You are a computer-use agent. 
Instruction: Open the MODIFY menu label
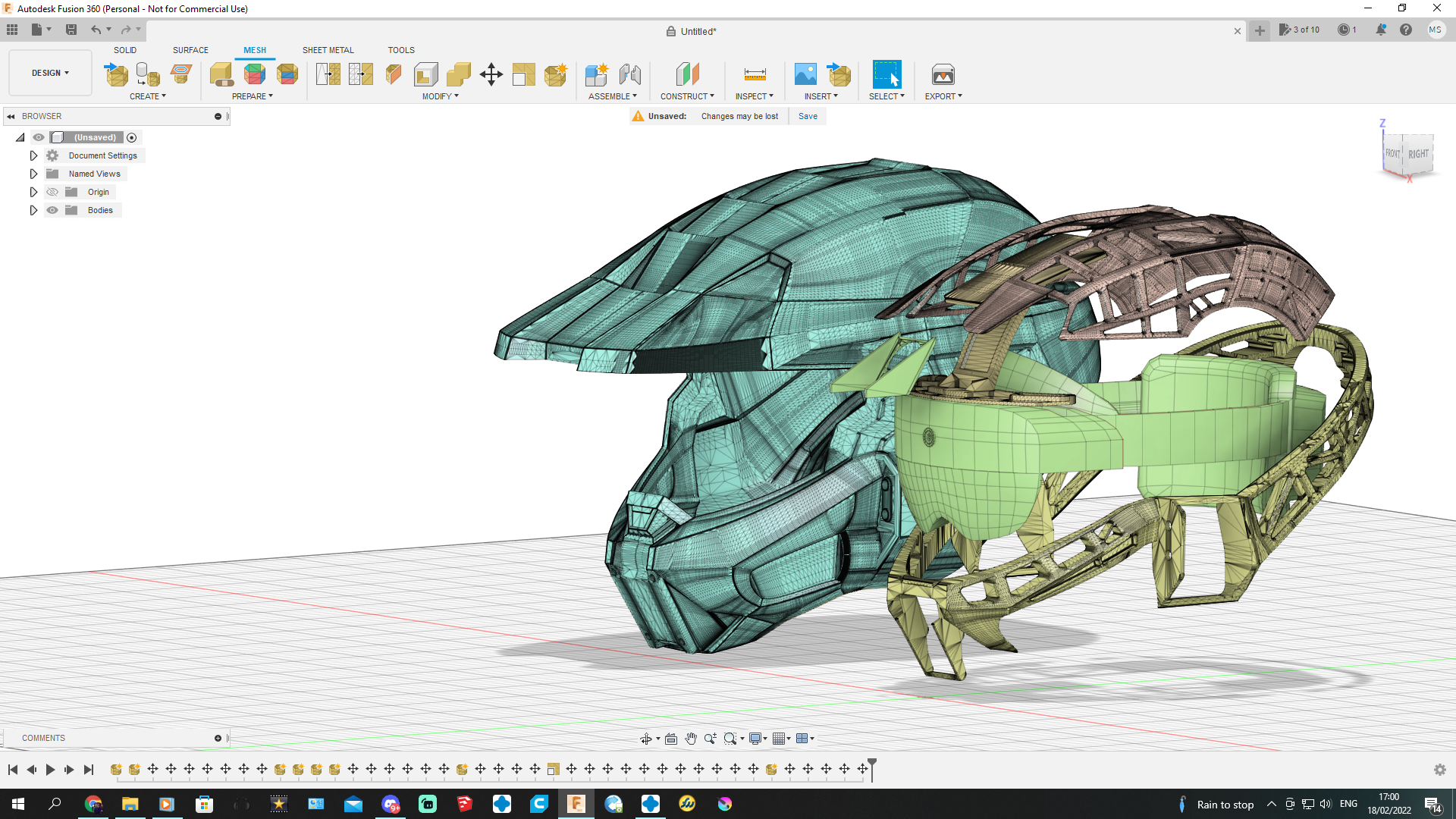(440, 96)
